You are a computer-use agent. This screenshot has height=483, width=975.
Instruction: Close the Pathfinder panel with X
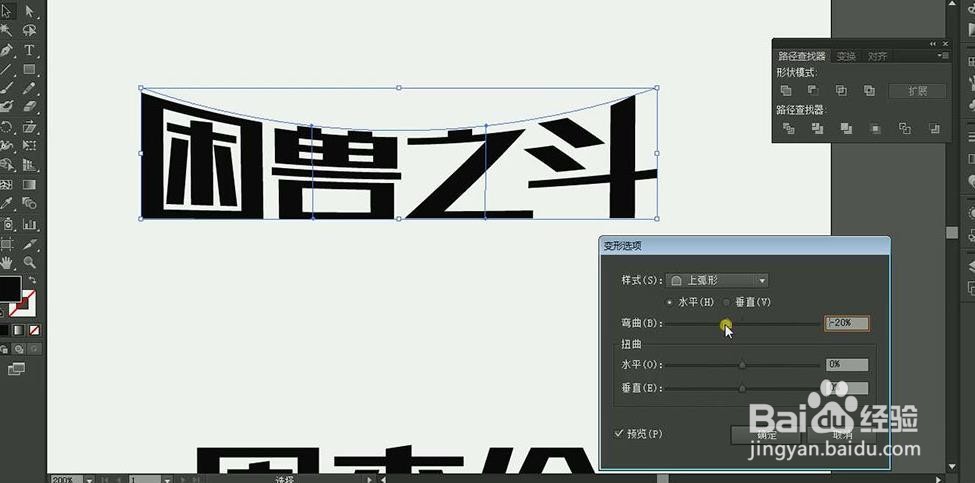click(x=946, y=44)
